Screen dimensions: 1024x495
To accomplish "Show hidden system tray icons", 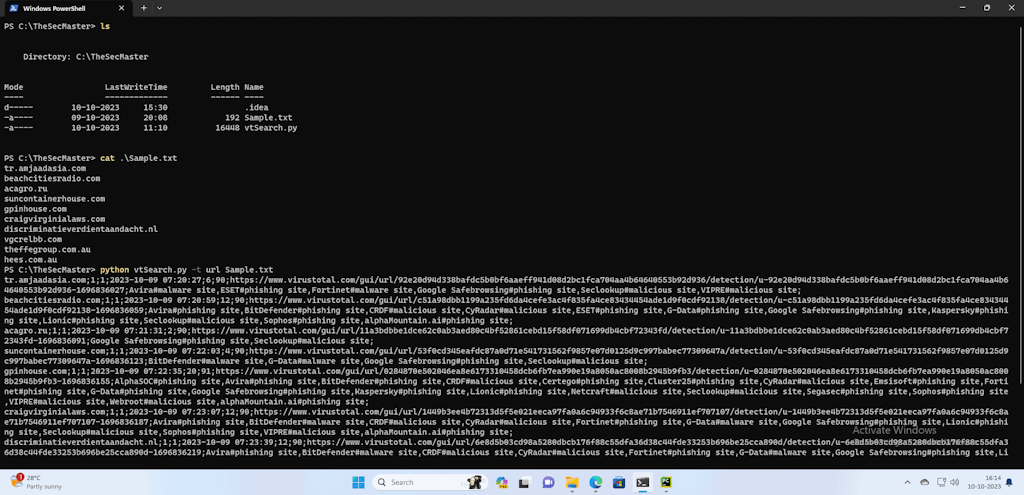I will (x=907, y=482).
